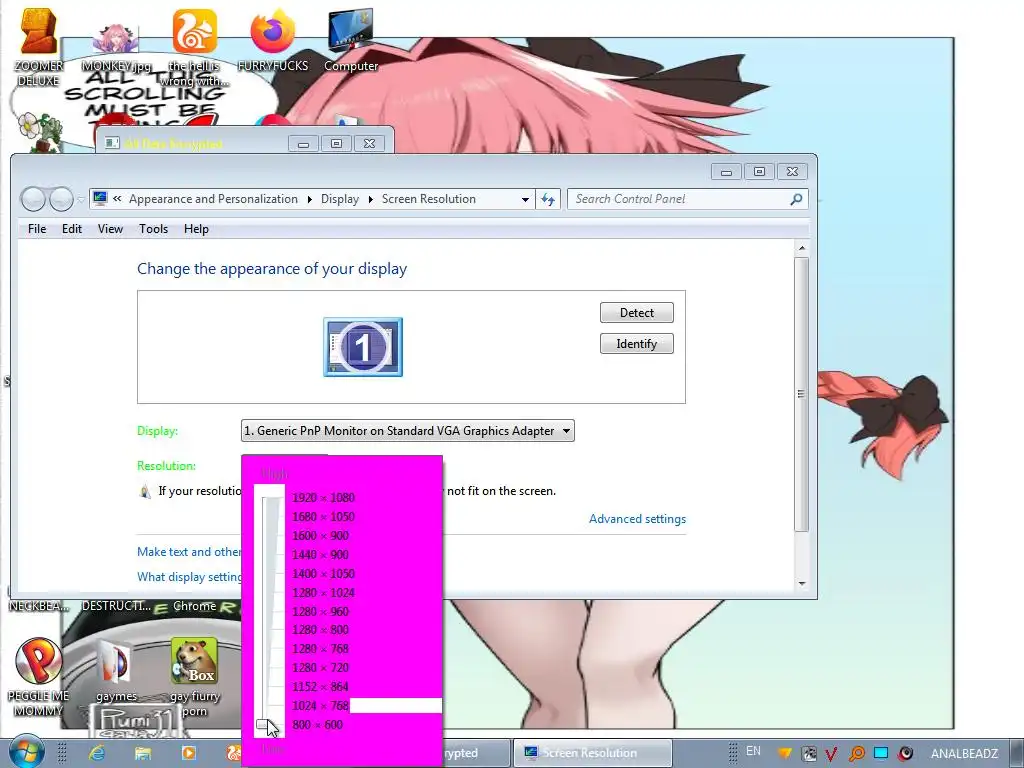Open the gaymes desktop folder

click(x=116, y=670)
